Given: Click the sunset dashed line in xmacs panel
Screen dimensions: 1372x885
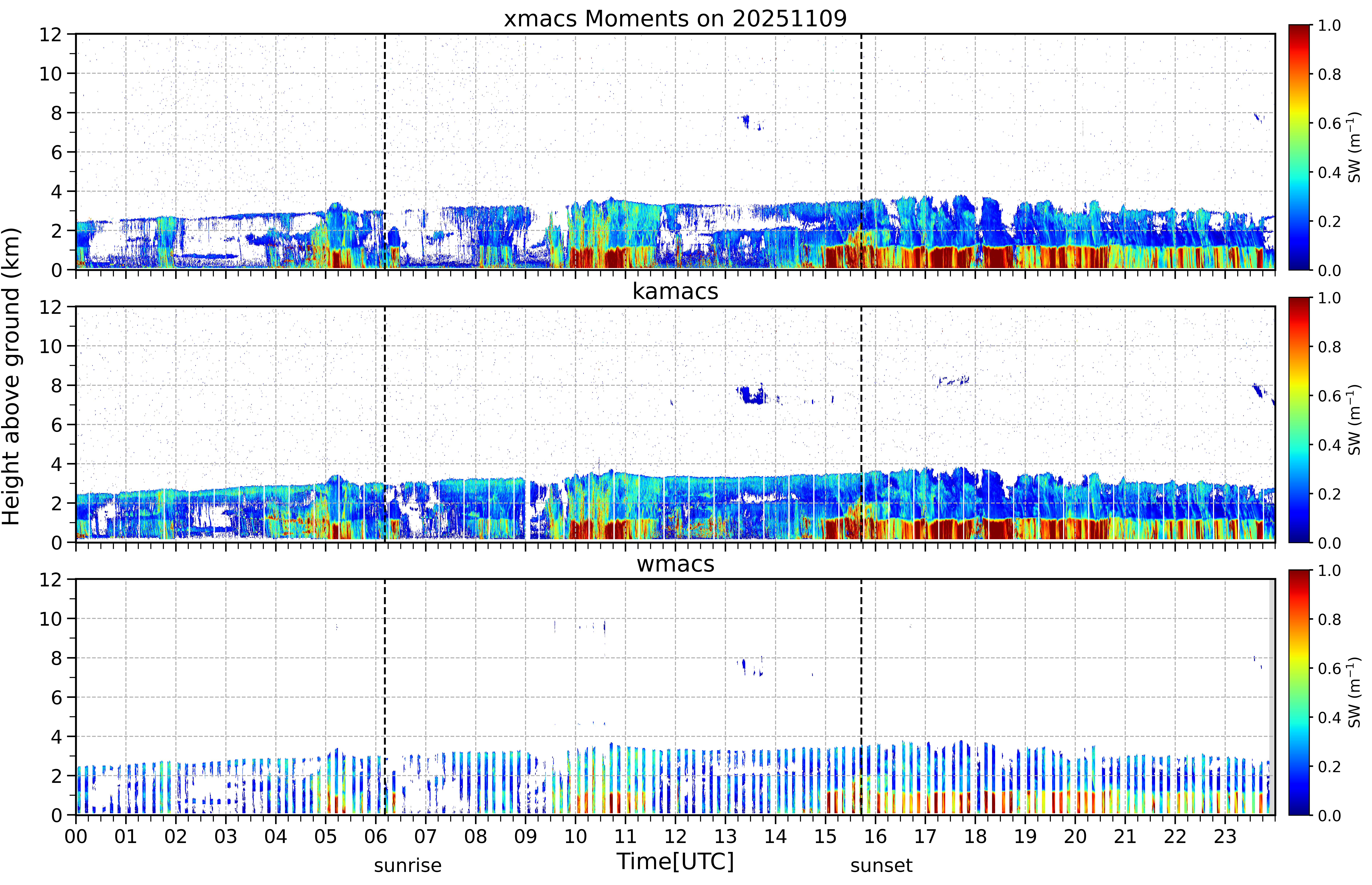Looking at the screenshot, I should (x=861, y=152).
